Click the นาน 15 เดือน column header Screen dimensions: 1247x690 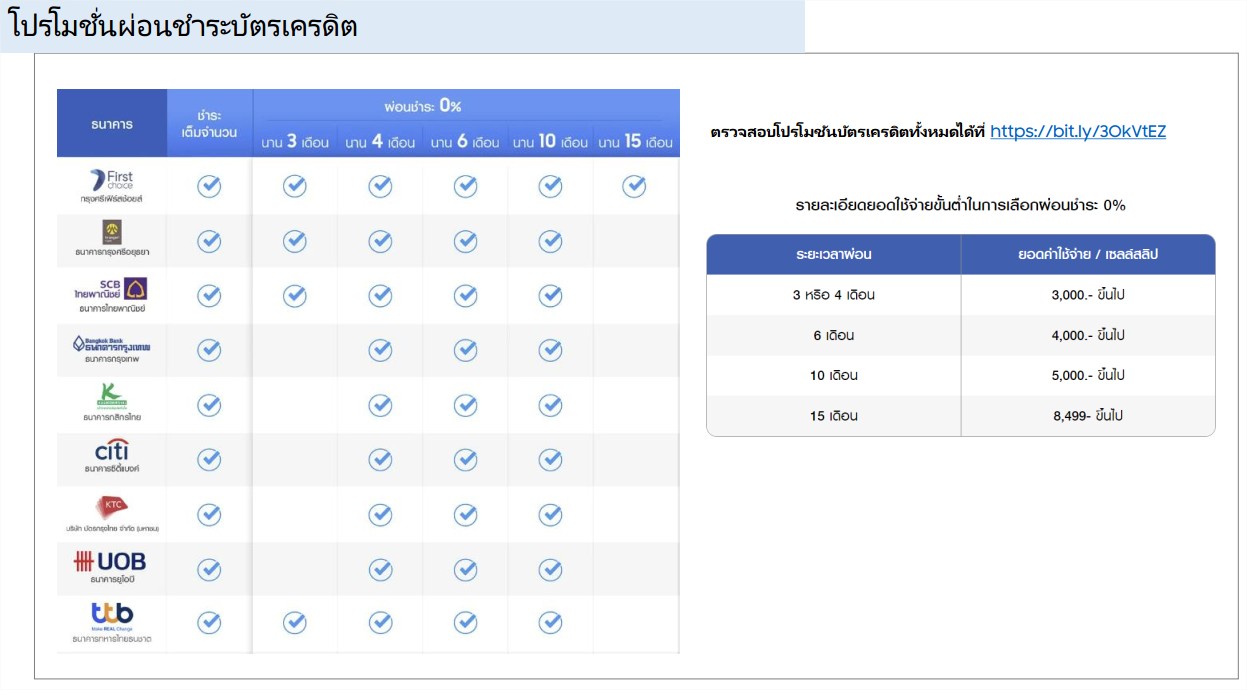[636, 142]
